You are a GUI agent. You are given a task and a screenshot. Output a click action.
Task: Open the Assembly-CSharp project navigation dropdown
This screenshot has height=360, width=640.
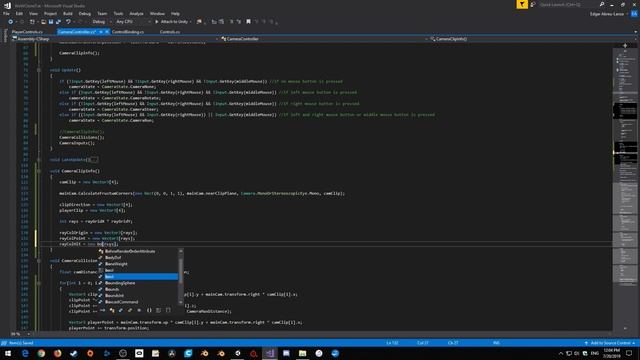115,39
